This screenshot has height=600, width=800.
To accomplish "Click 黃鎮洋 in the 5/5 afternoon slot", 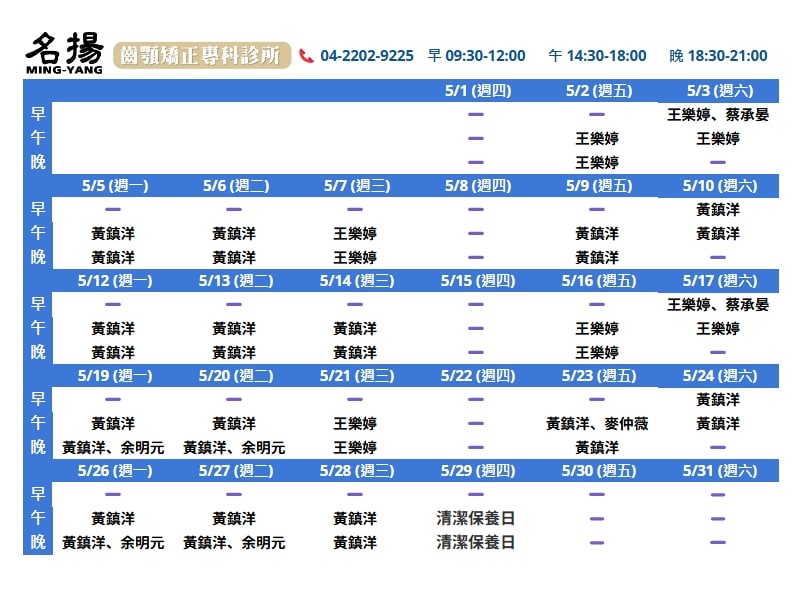I will [113, 234].
